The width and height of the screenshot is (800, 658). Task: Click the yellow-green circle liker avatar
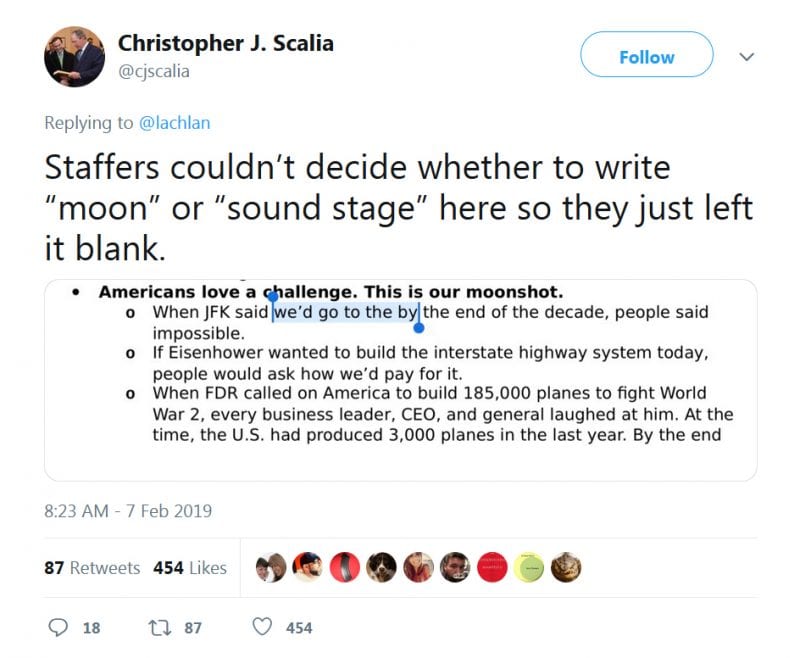coord(531,567)
